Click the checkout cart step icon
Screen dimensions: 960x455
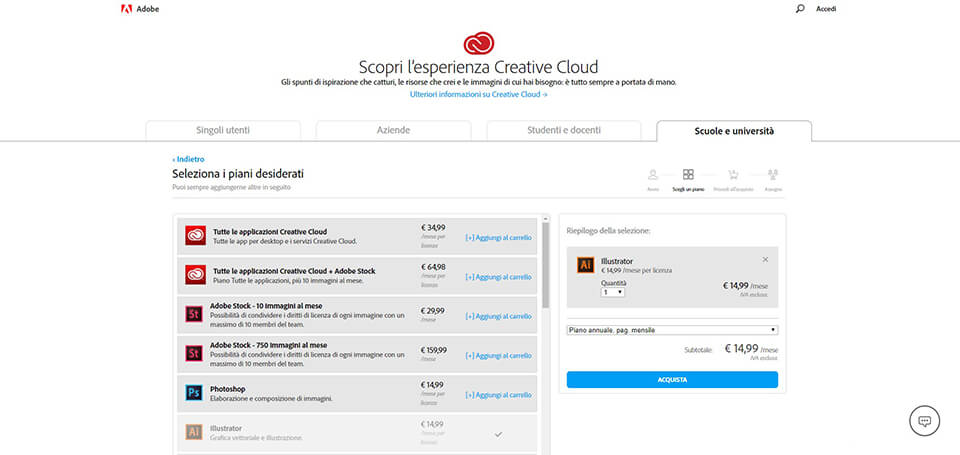click(x=733, y=175)
